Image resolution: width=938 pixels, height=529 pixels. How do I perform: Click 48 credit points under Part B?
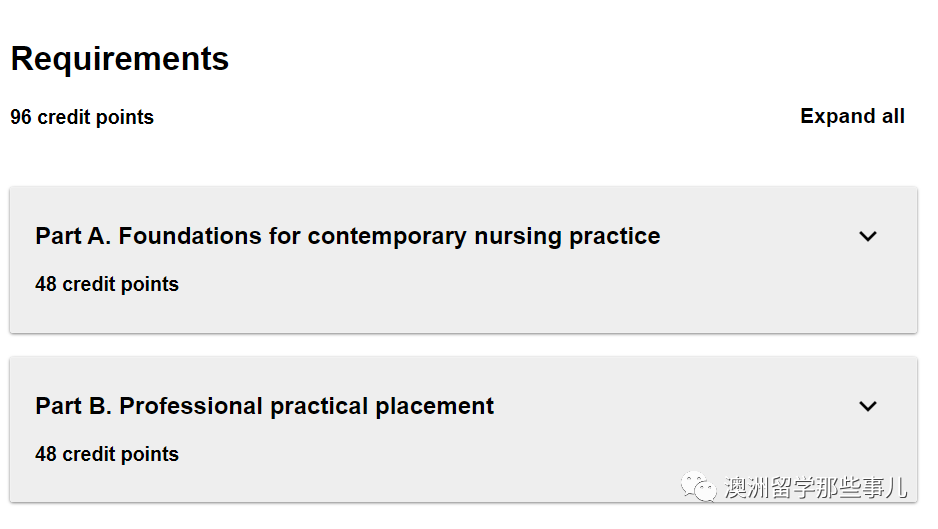click(107, 454)
